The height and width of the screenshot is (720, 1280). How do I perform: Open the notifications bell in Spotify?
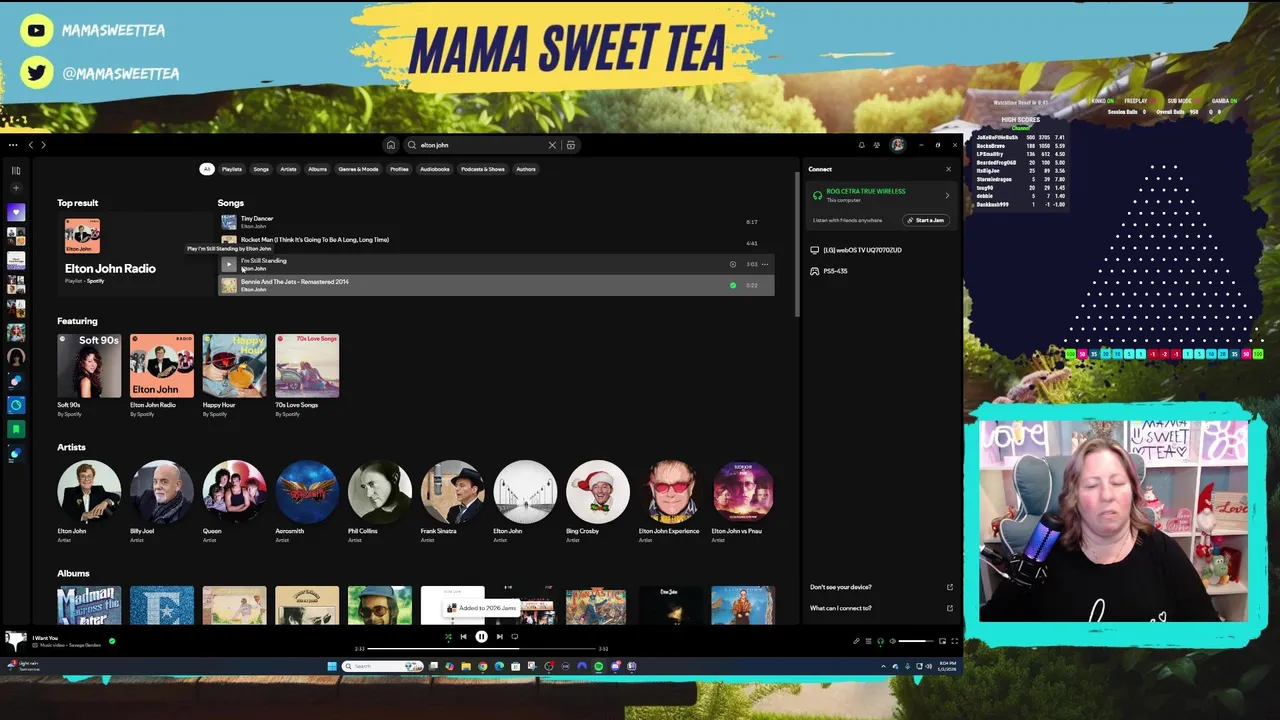tap(861, 145)
